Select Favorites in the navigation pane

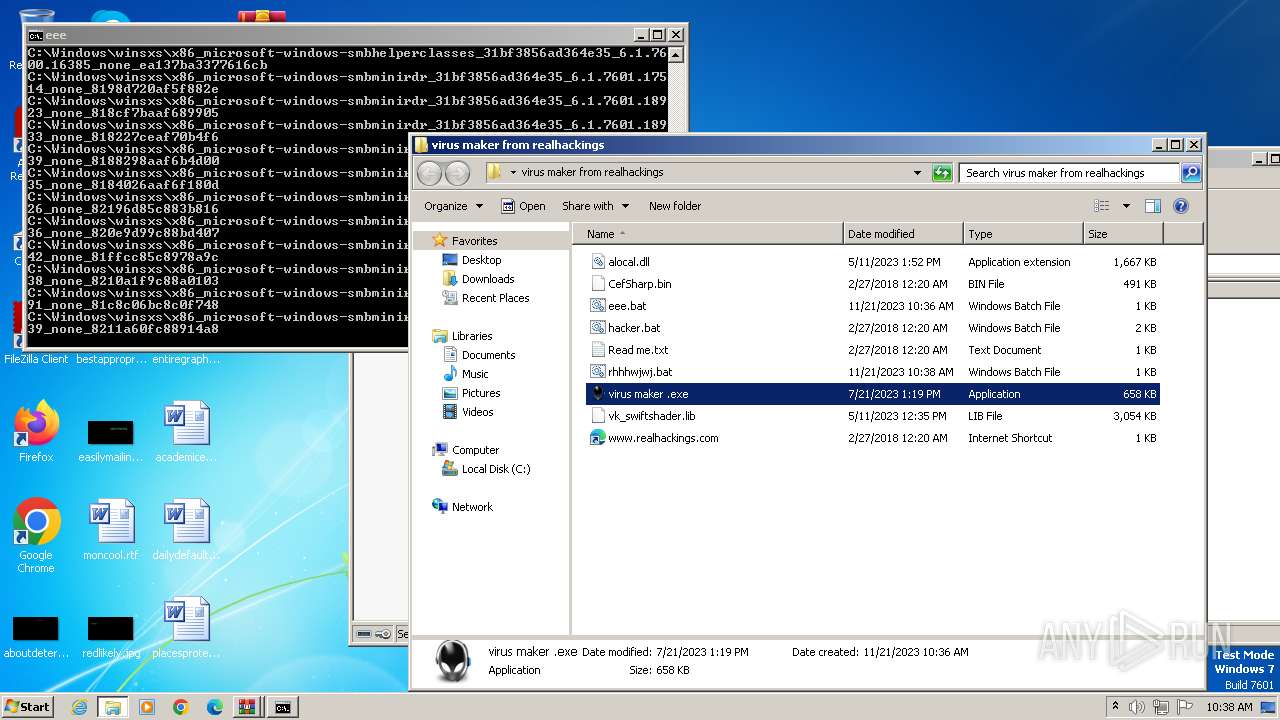474,241
